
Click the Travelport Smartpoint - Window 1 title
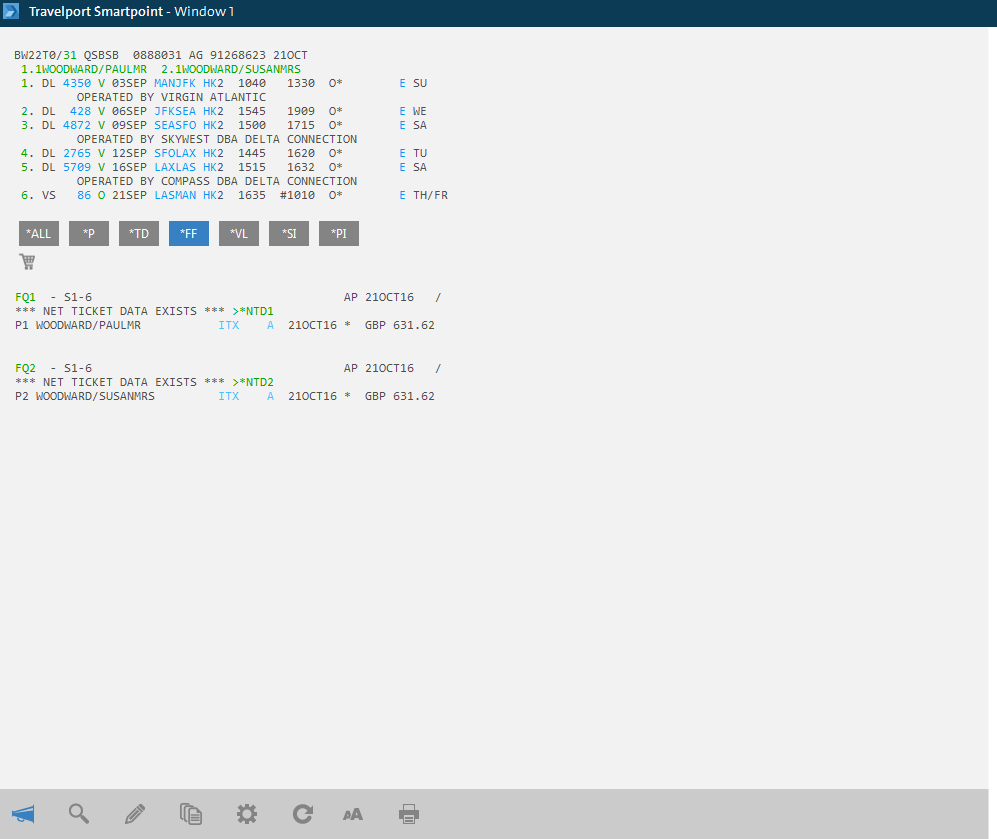click(132, 11)
